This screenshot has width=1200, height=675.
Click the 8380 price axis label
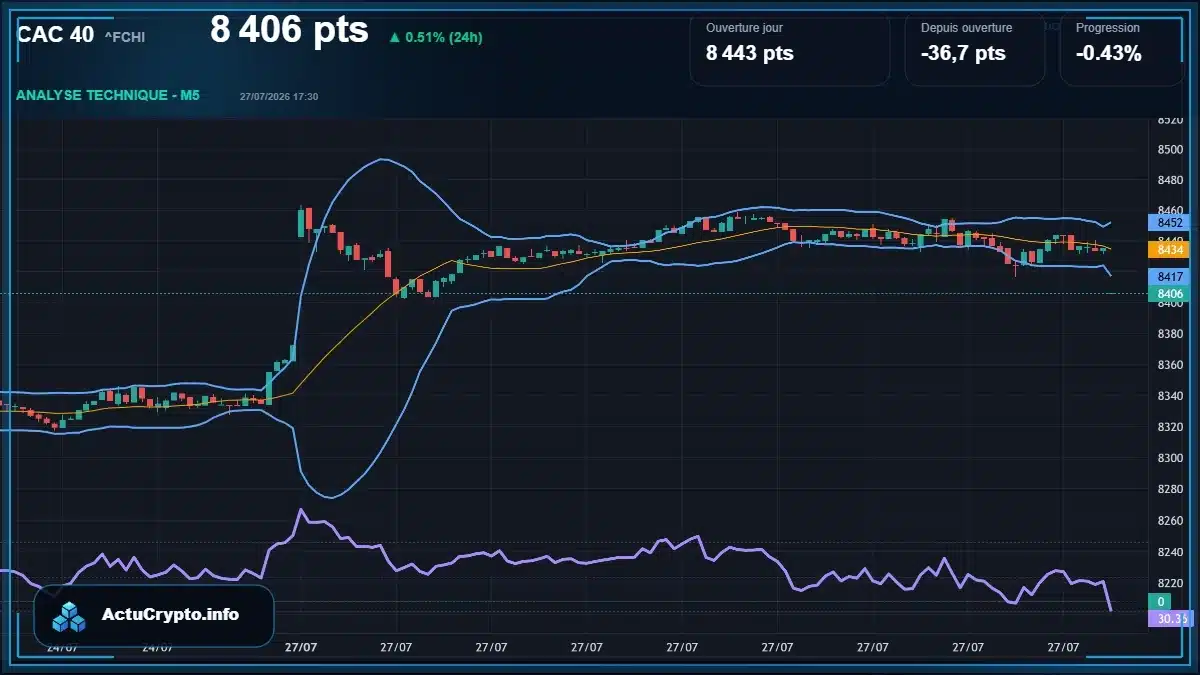coord(1170,334)
